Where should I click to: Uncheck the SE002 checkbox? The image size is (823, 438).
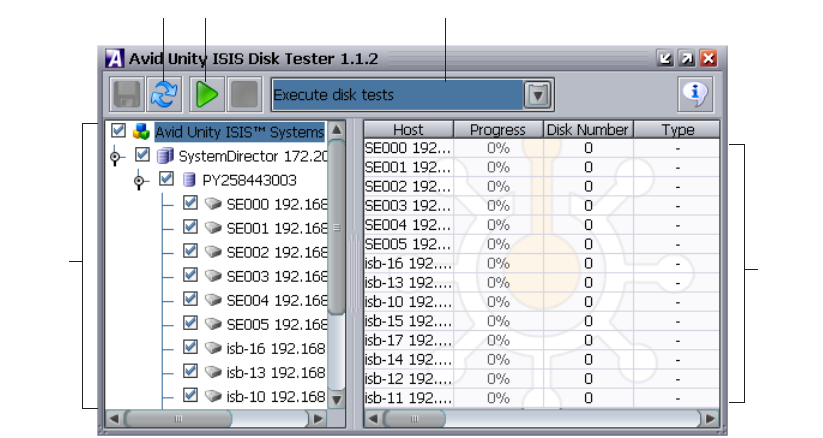tap(191, 251)
